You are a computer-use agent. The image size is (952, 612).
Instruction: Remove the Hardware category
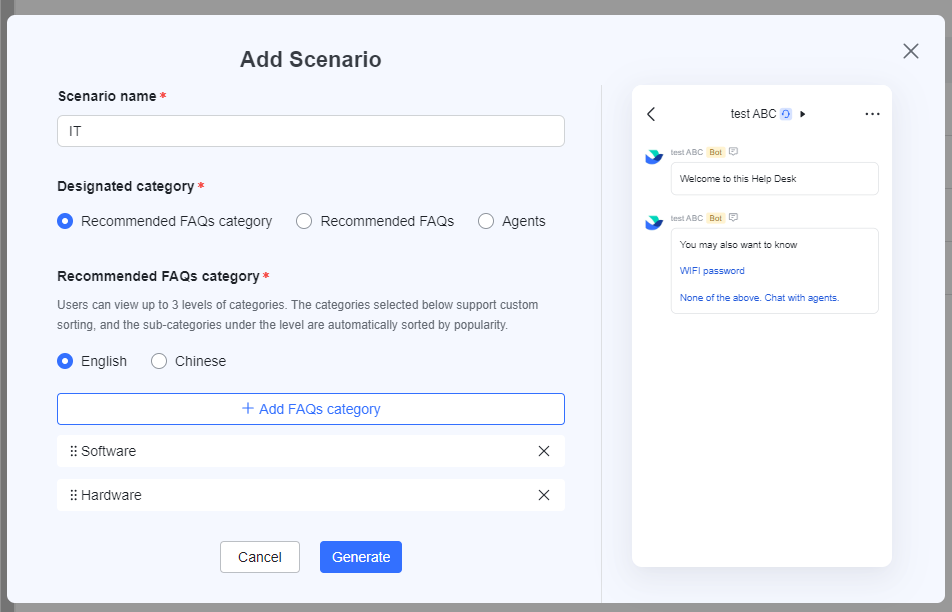tap(544, 495)
